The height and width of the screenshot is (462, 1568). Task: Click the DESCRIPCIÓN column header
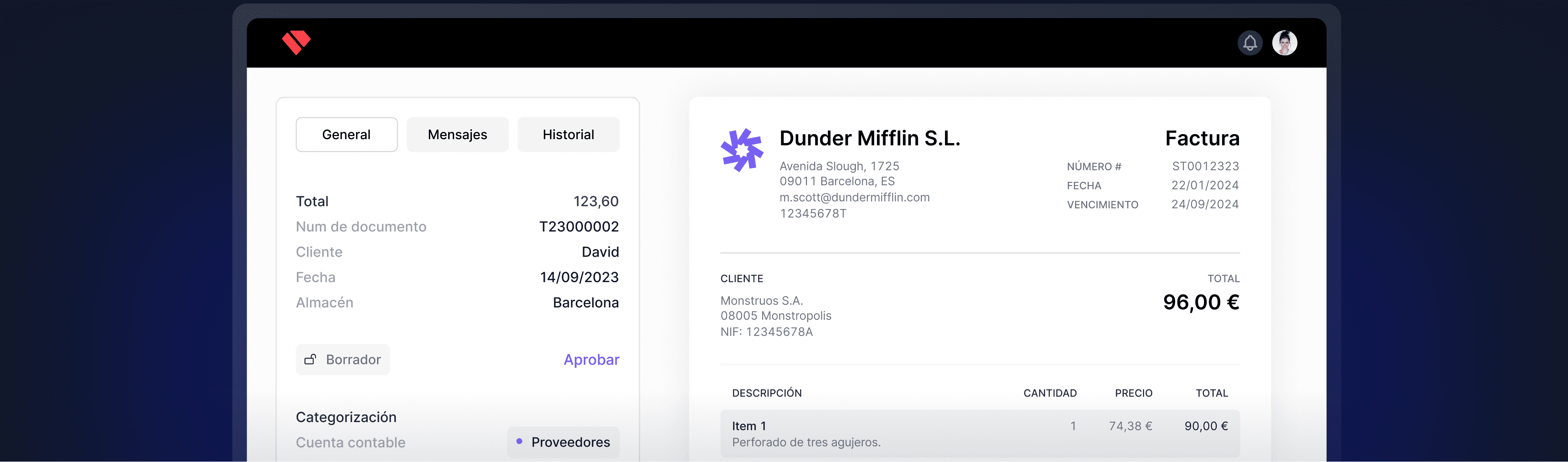pos(766,393)
